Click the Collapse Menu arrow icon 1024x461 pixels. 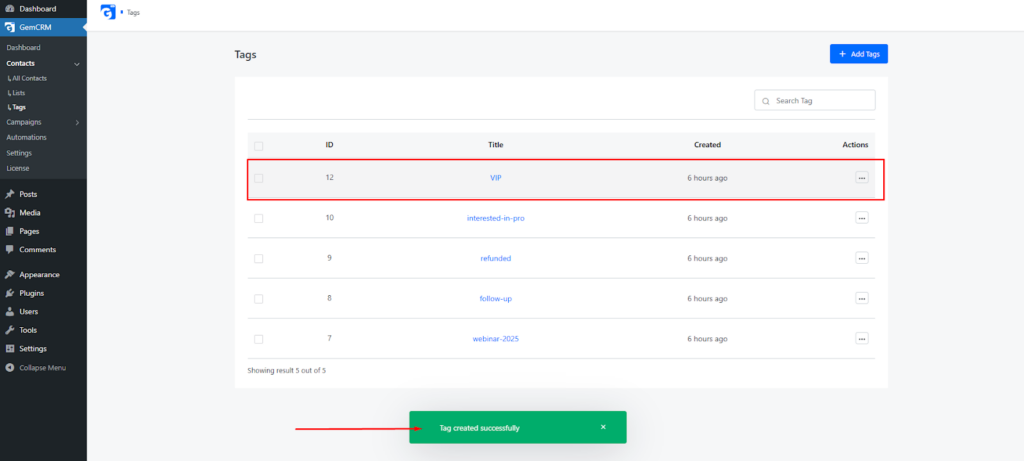(x=10, y=368)
